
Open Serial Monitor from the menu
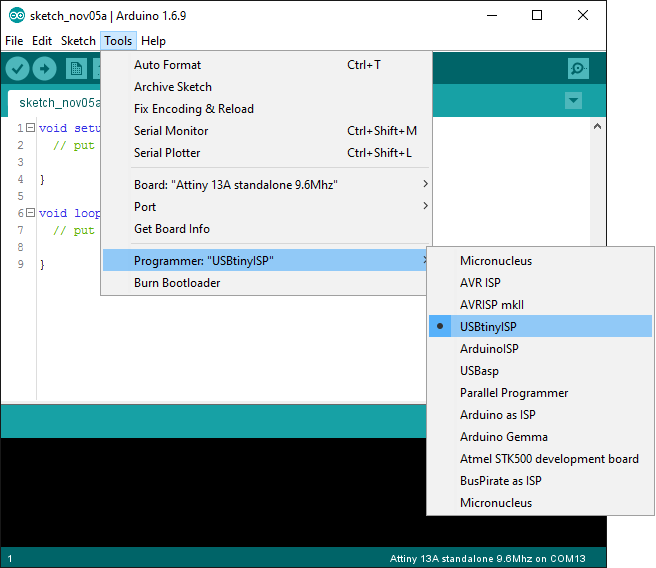[x=267, y=131]
